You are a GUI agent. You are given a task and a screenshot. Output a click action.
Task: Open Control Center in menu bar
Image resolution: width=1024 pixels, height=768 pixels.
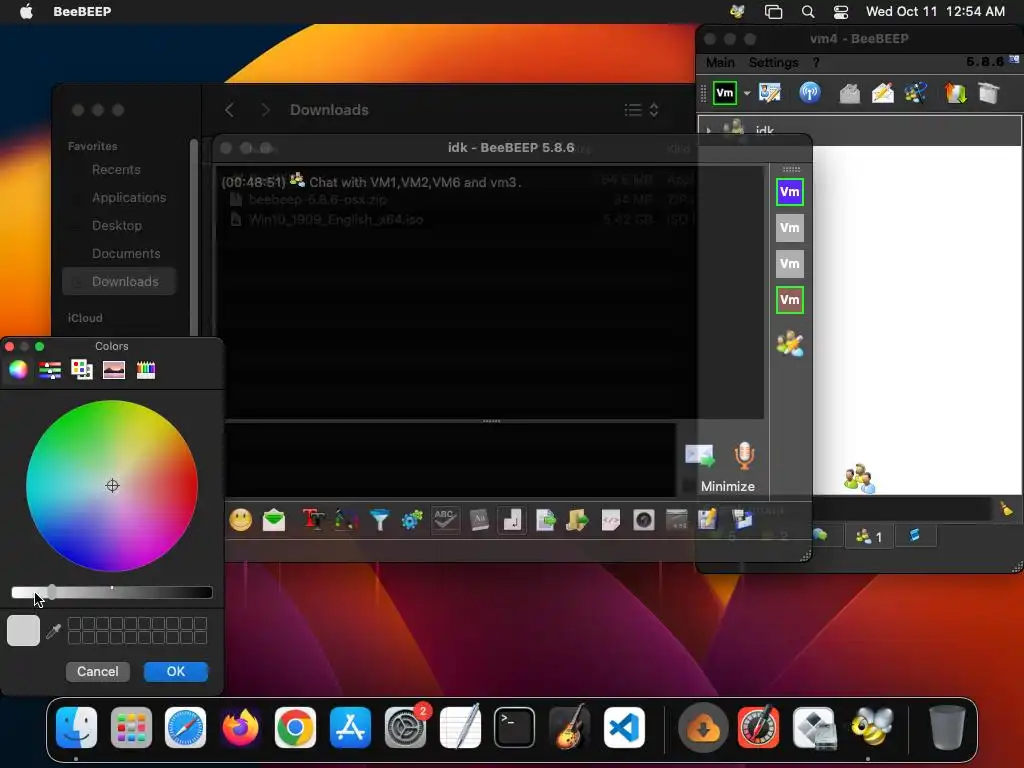click(x=840, y=11)
